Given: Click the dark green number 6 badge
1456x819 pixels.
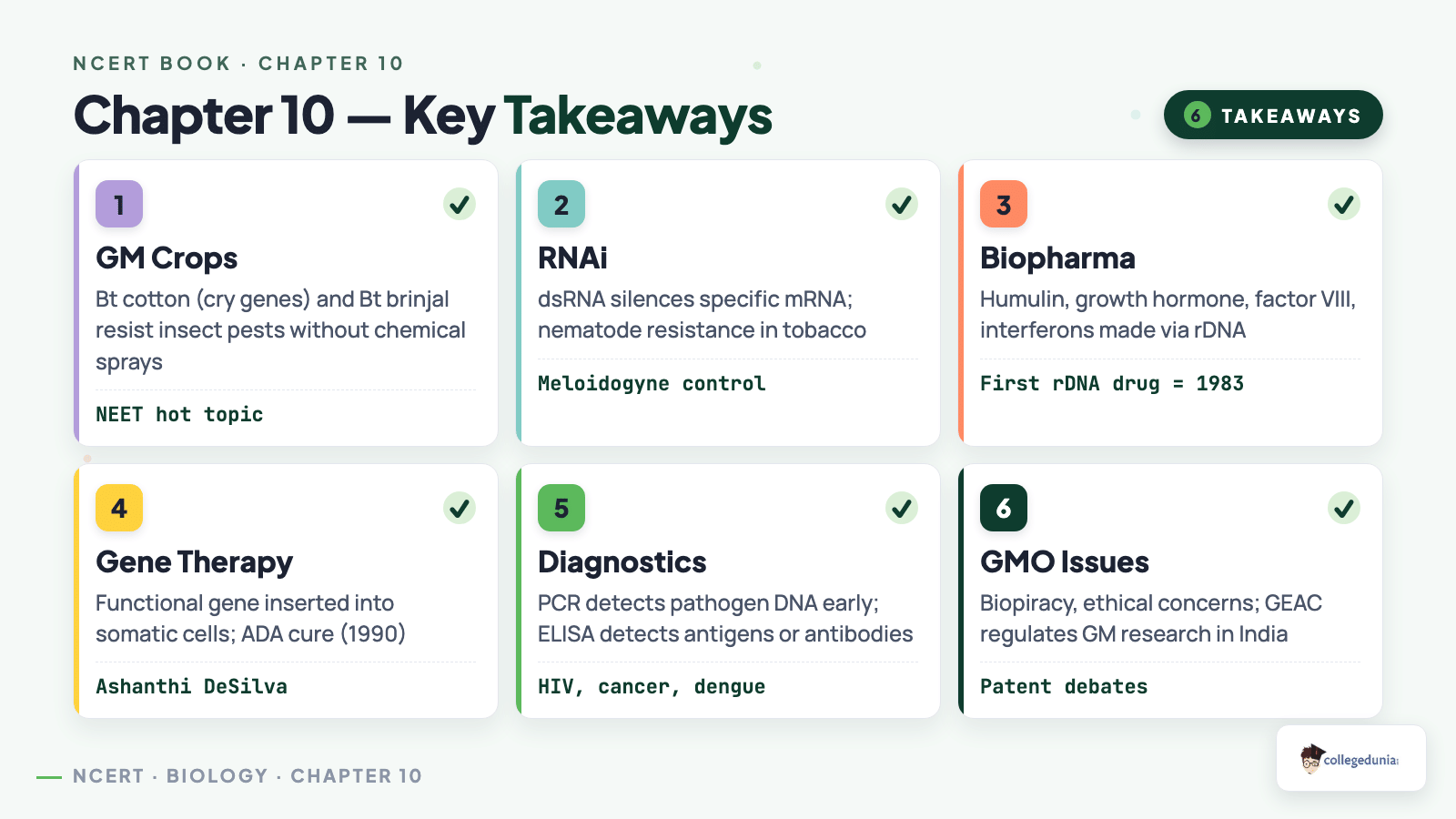Looking at the screenshot, I should point(1004,508).
